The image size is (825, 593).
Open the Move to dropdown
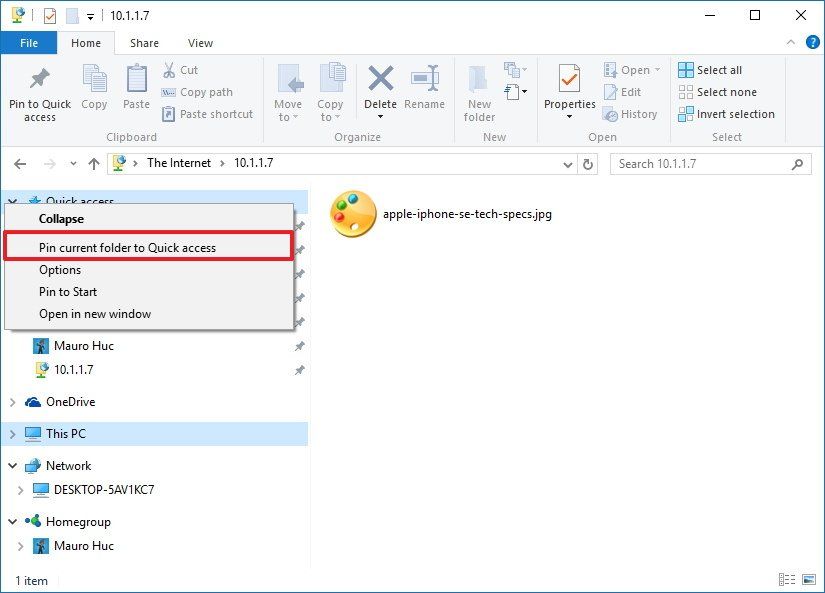pos(288,90)
